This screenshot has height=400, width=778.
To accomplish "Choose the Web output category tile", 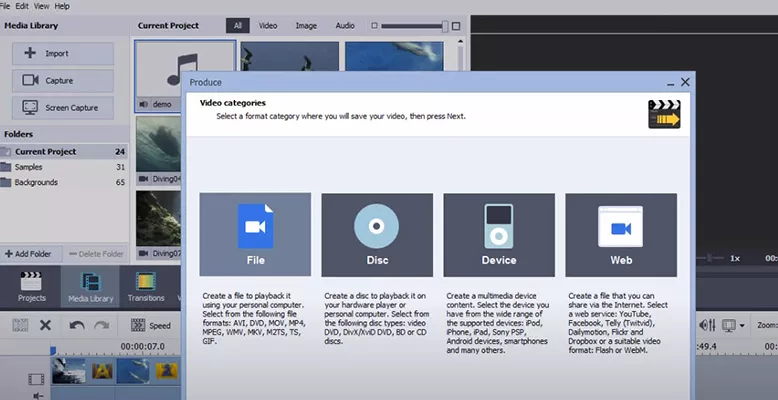I will (x=621, y=235).
